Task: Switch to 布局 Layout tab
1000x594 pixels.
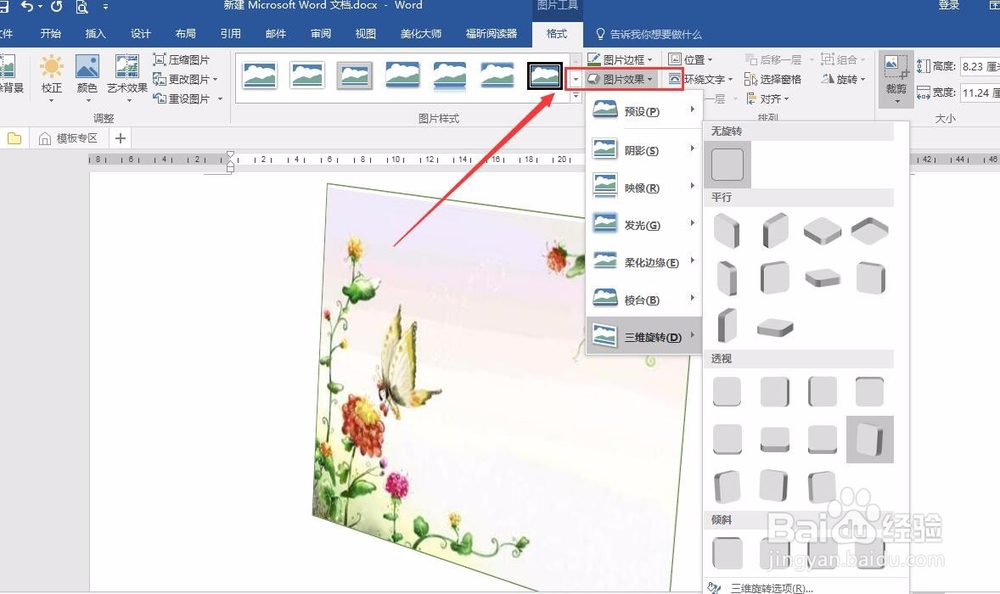Action: point(186,33)
